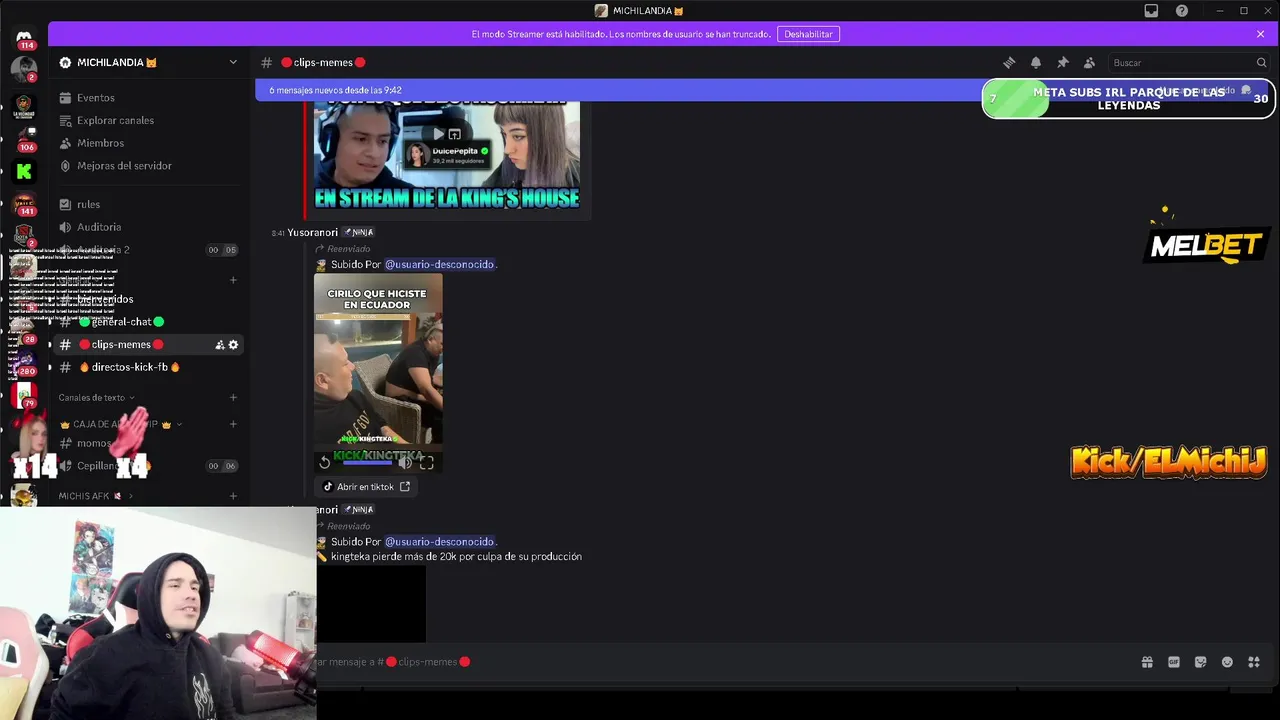Click the clips-memes channel title in header

pos(323,62)
